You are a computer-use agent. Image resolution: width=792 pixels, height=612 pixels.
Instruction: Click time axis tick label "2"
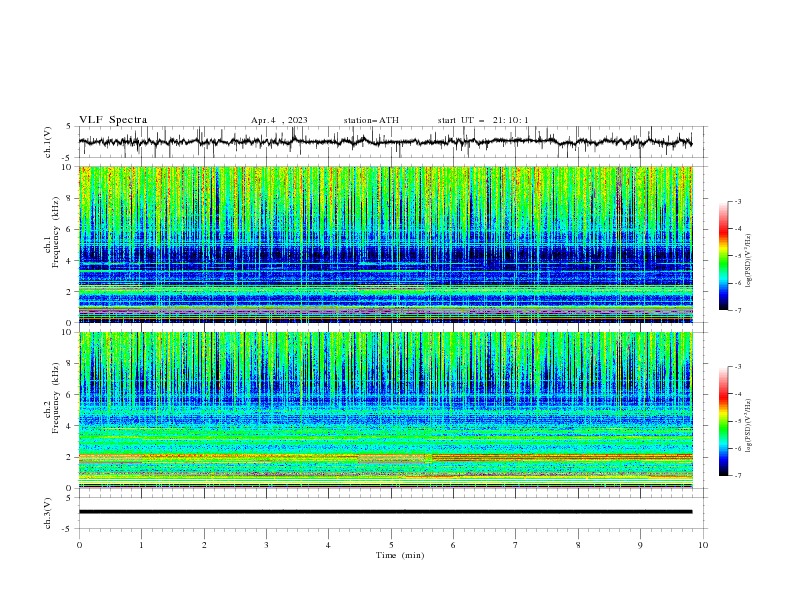tap(204, 545)
